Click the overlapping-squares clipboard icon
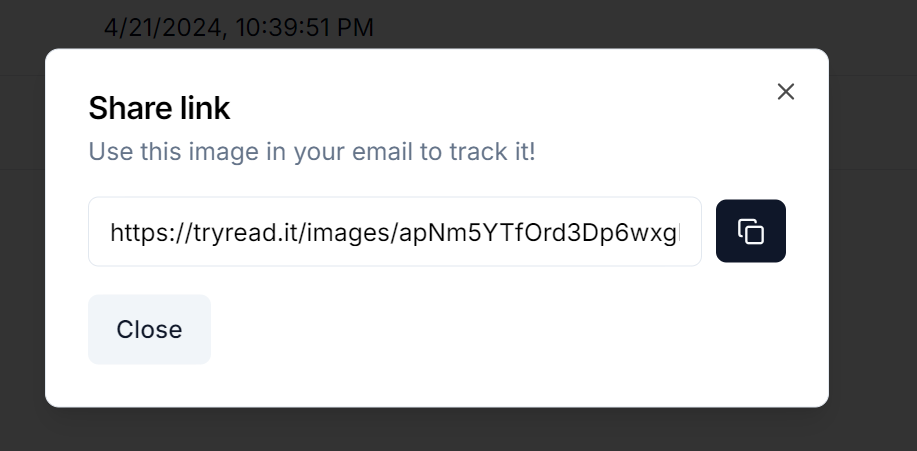 coord(750,231)
